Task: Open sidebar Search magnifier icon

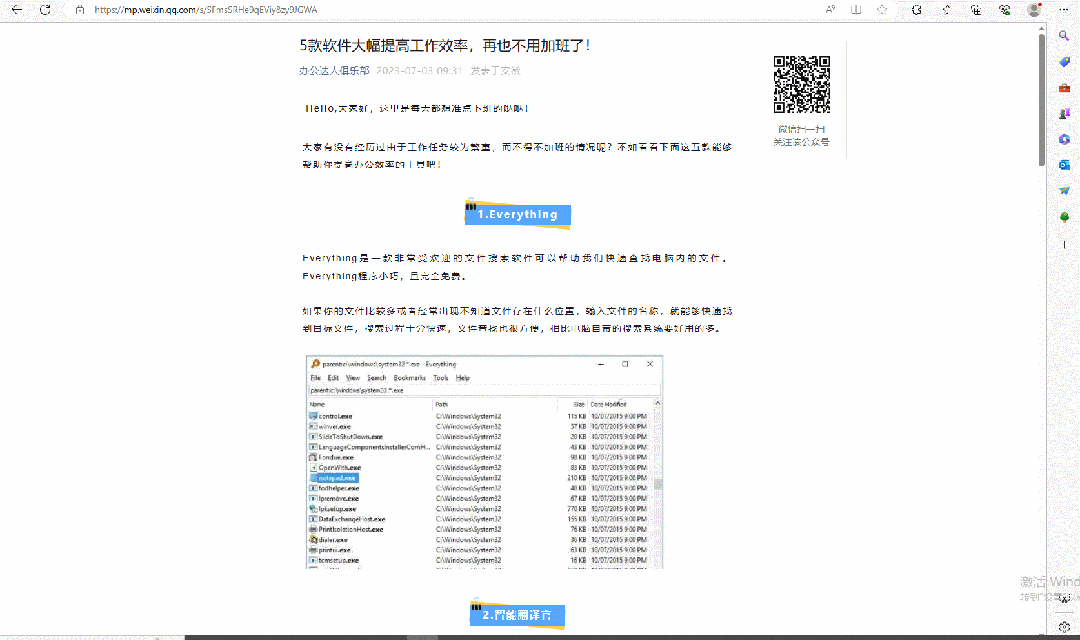Action: coord(1064,36)
